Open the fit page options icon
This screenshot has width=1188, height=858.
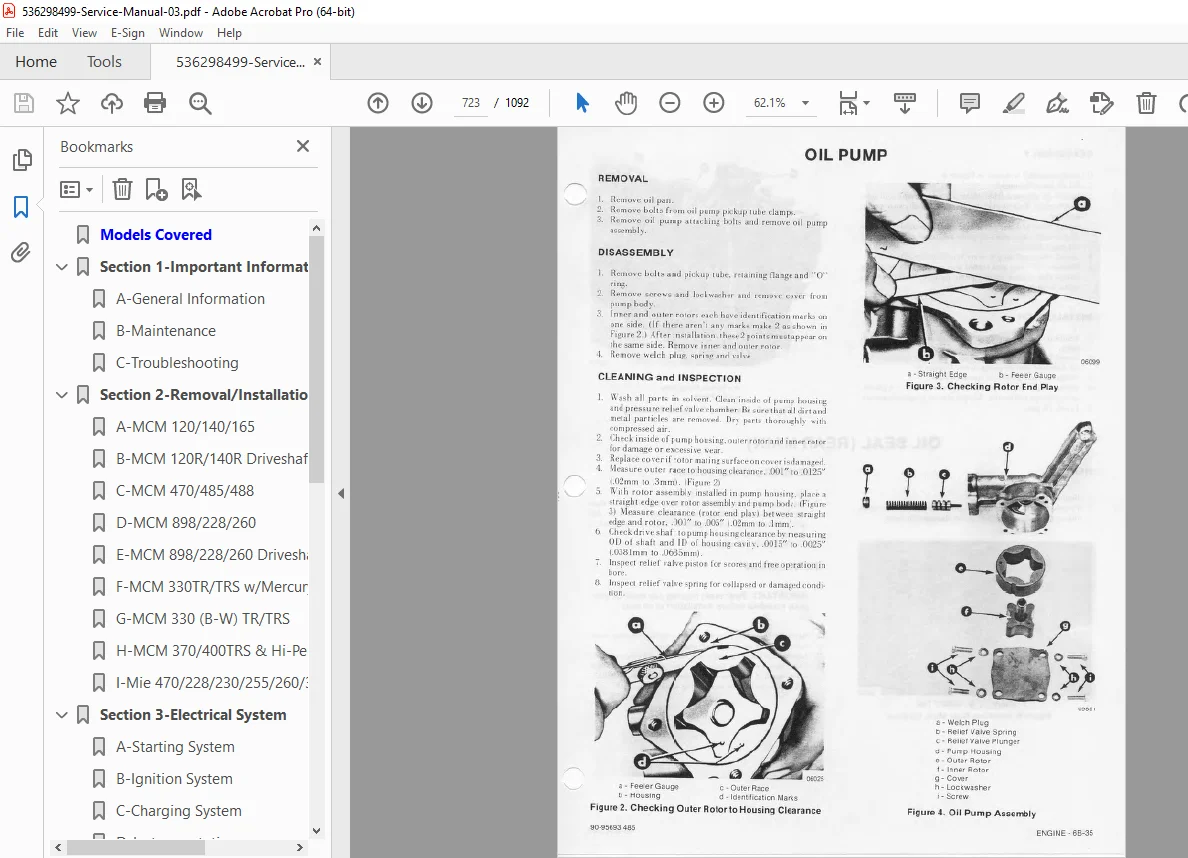coord(849,103)
